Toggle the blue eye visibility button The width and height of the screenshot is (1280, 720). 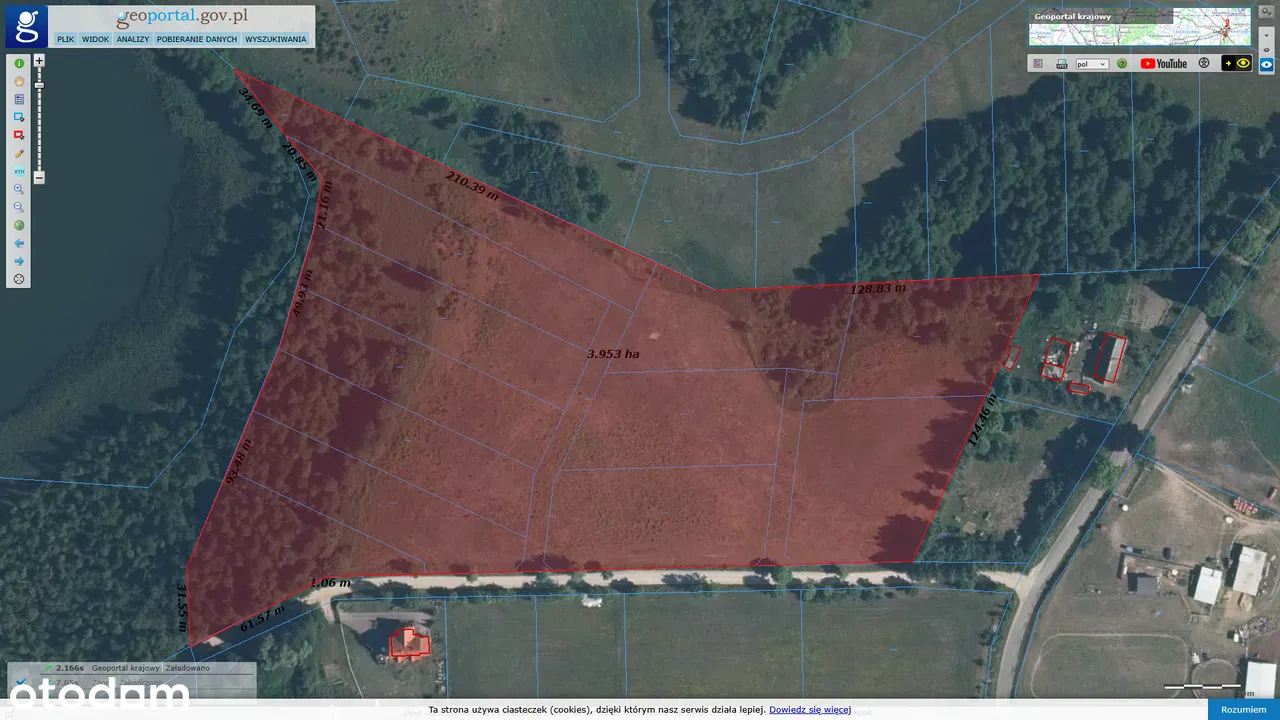pos(1266,65)
